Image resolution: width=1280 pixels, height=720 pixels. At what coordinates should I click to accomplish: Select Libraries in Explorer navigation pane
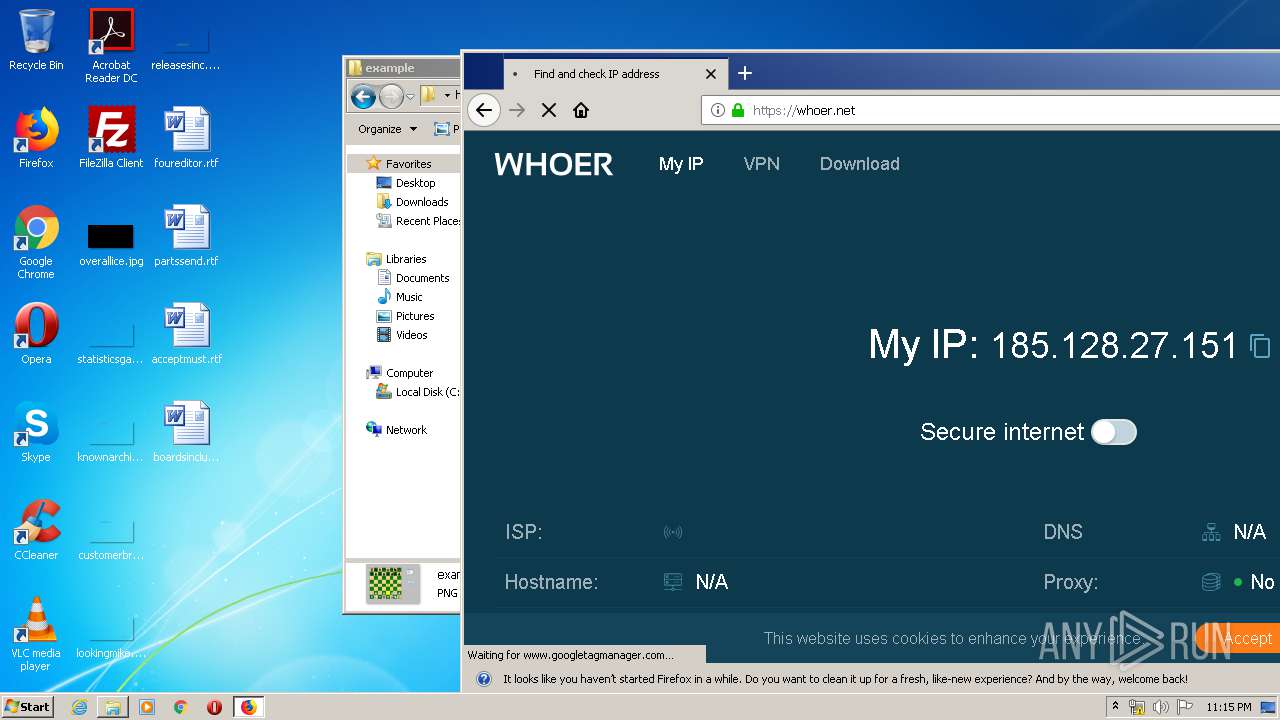397,259
